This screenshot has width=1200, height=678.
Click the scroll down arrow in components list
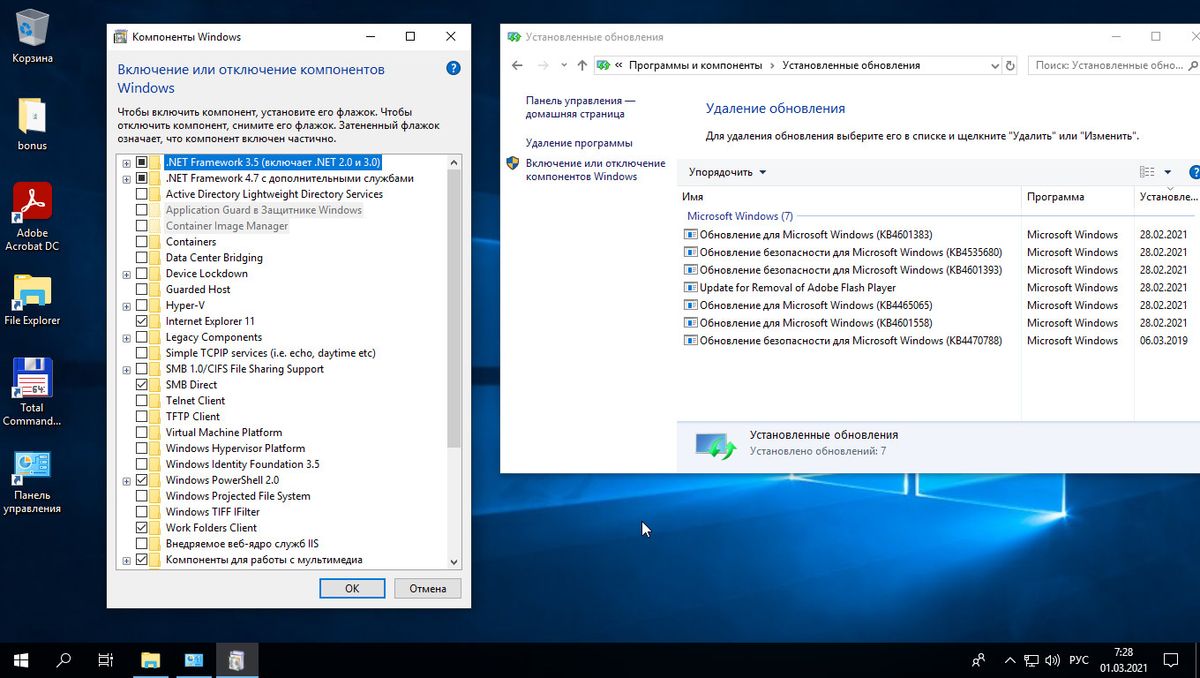pos(454,562)
